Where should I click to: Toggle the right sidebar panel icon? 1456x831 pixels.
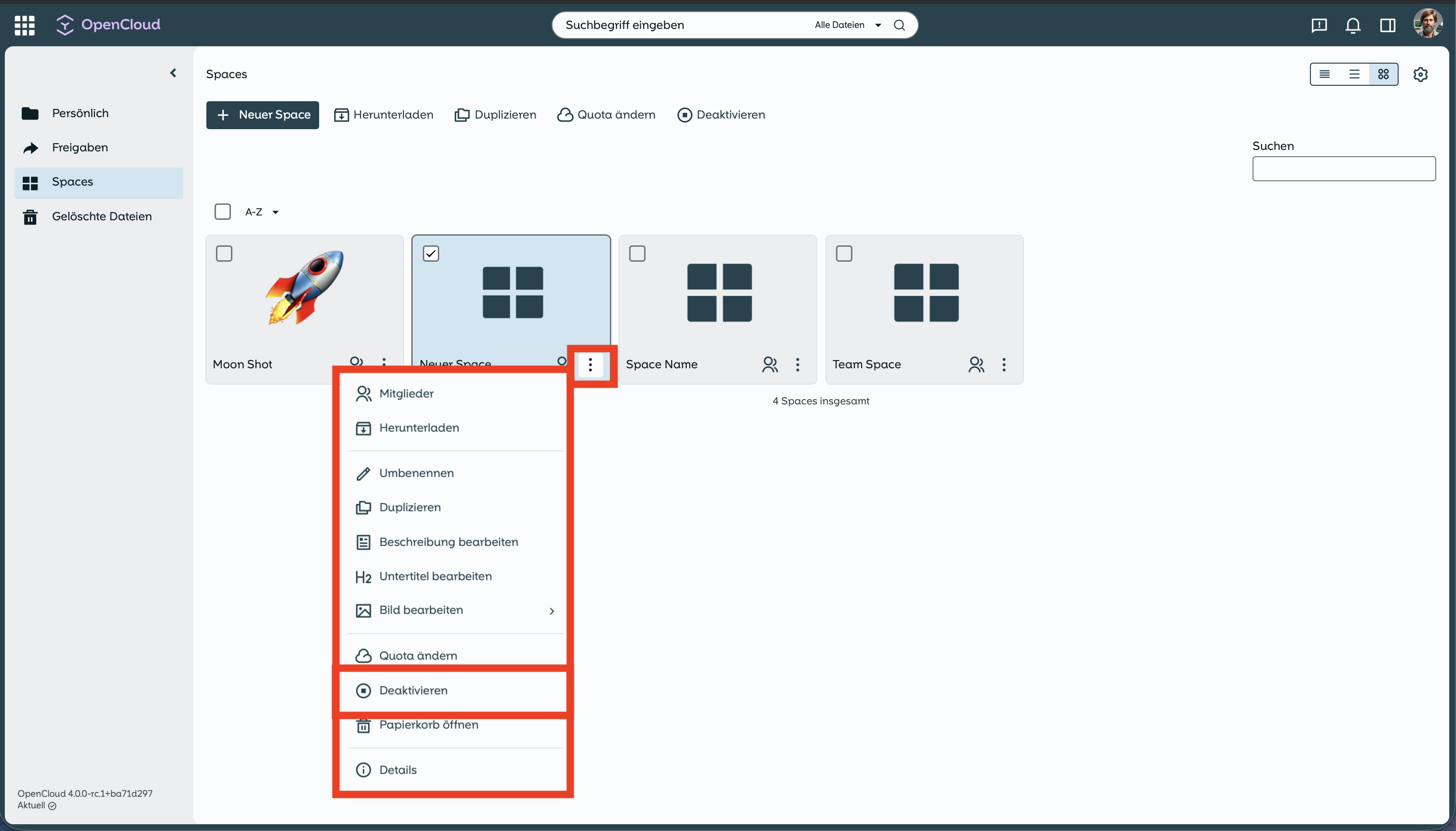pos(1388,25)
